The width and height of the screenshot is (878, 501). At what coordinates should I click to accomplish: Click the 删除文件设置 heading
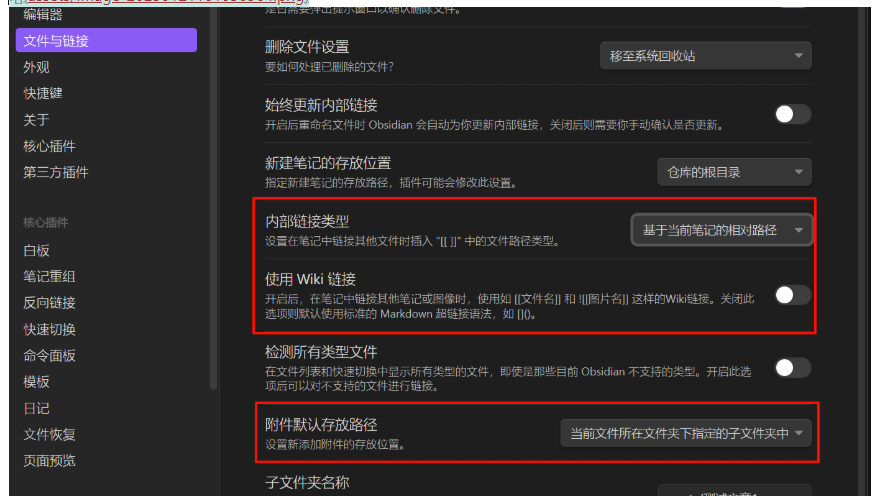tap(307, 47)
